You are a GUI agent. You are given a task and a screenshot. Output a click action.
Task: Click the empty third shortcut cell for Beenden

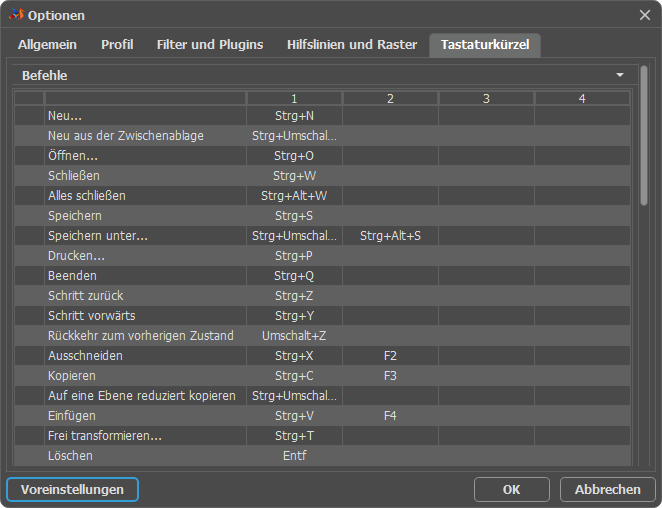pyautogui.click(x=486, y=276)
